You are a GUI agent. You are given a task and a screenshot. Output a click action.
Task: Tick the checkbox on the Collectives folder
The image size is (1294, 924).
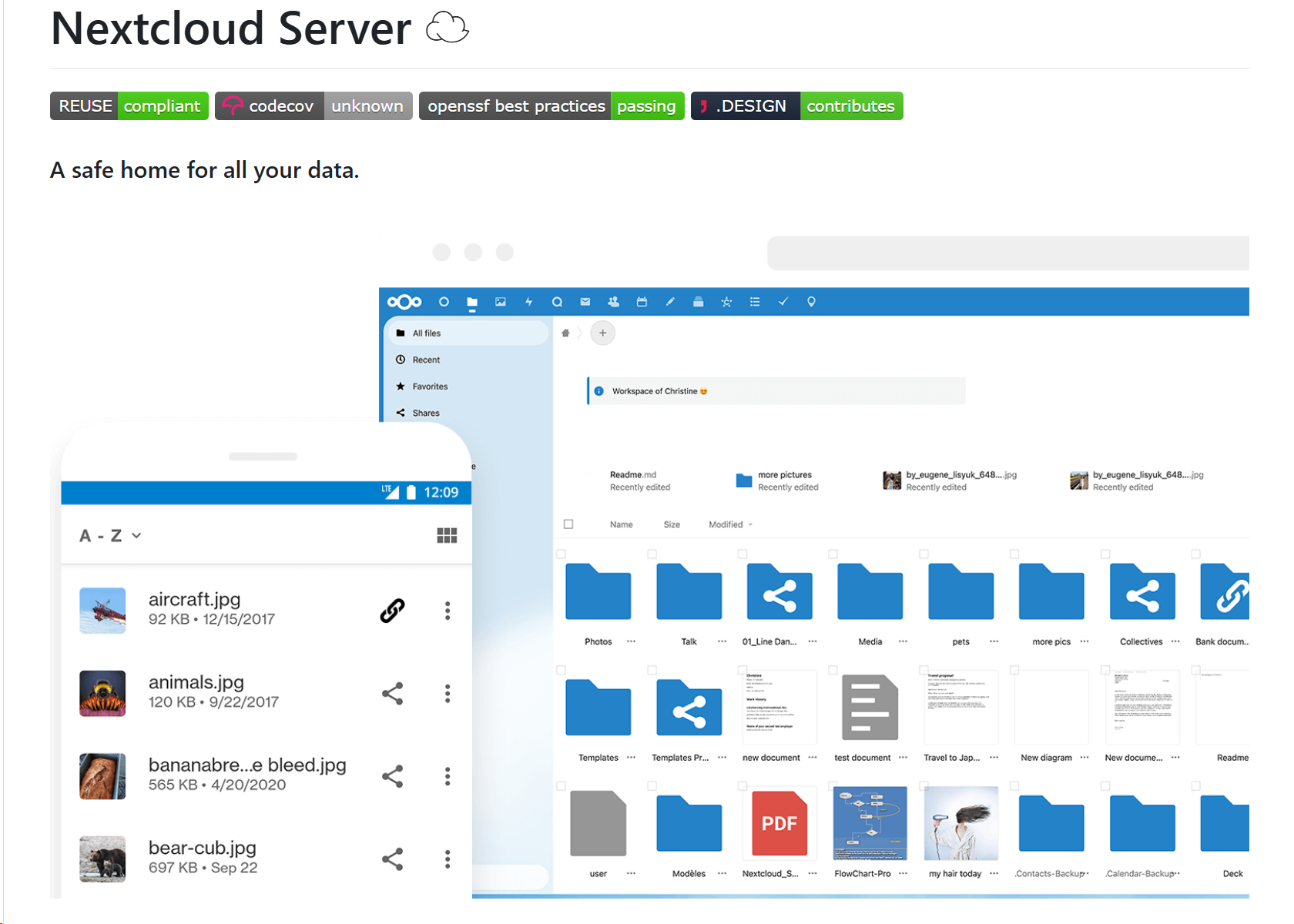pos(1105,554)
